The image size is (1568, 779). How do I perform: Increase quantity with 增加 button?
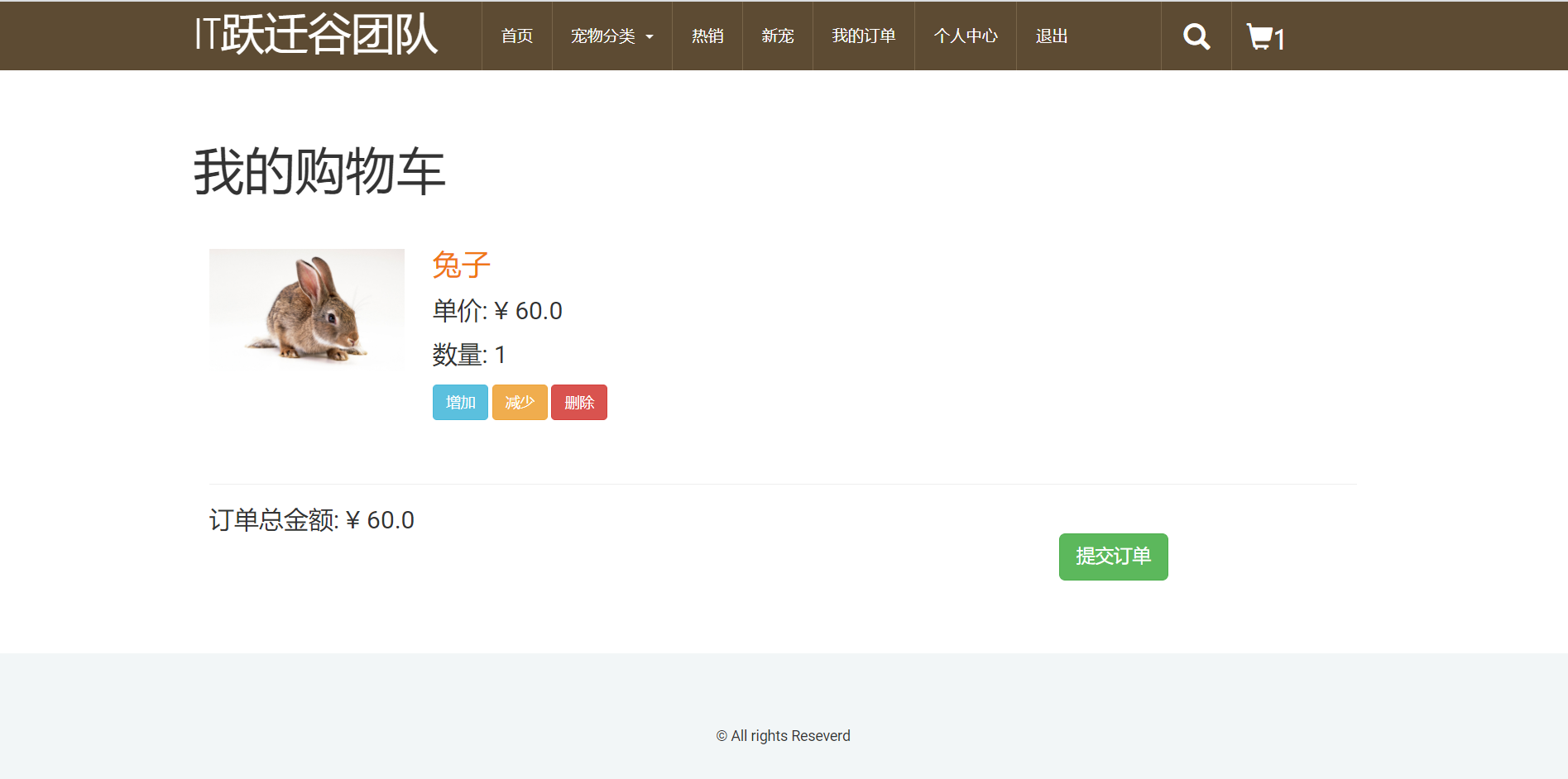tap(460, 403)
